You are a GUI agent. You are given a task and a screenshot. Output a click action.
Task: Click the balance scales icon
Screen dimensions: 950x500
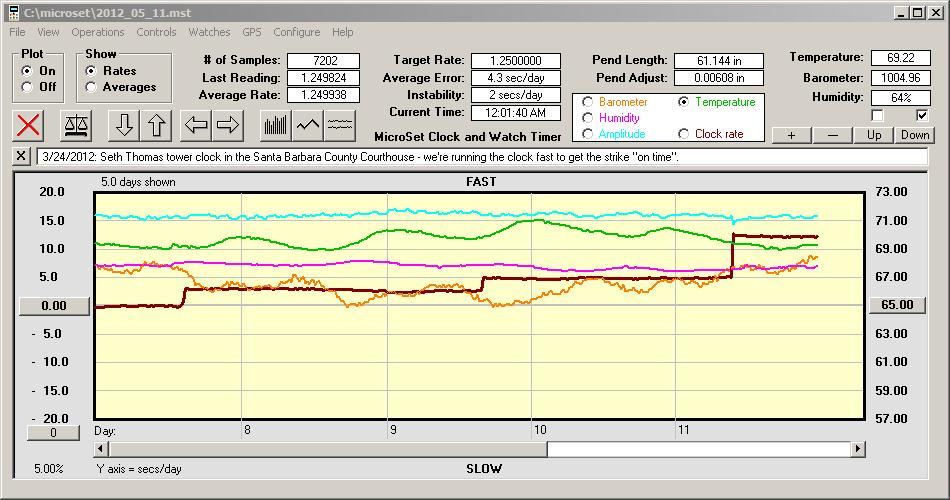(x=75, y=125)
